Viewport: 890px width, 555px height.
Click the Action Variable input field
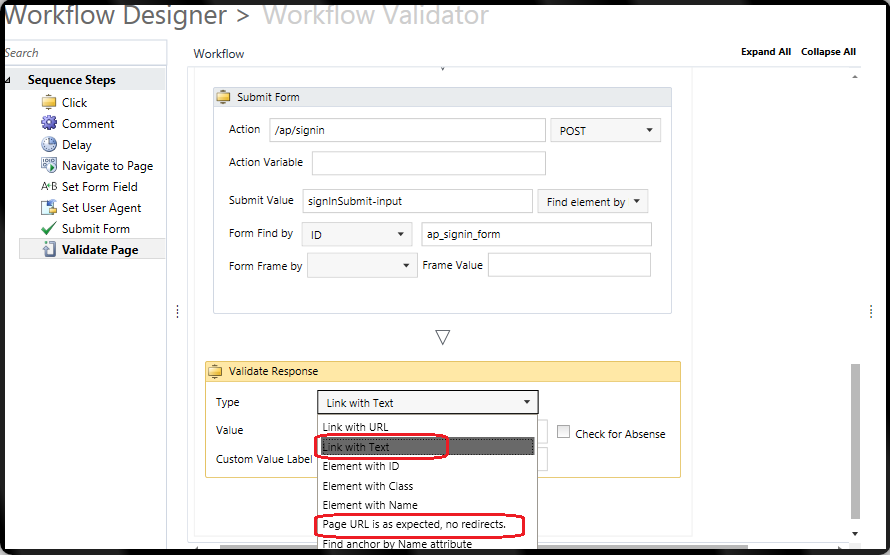tap(429, 163)
